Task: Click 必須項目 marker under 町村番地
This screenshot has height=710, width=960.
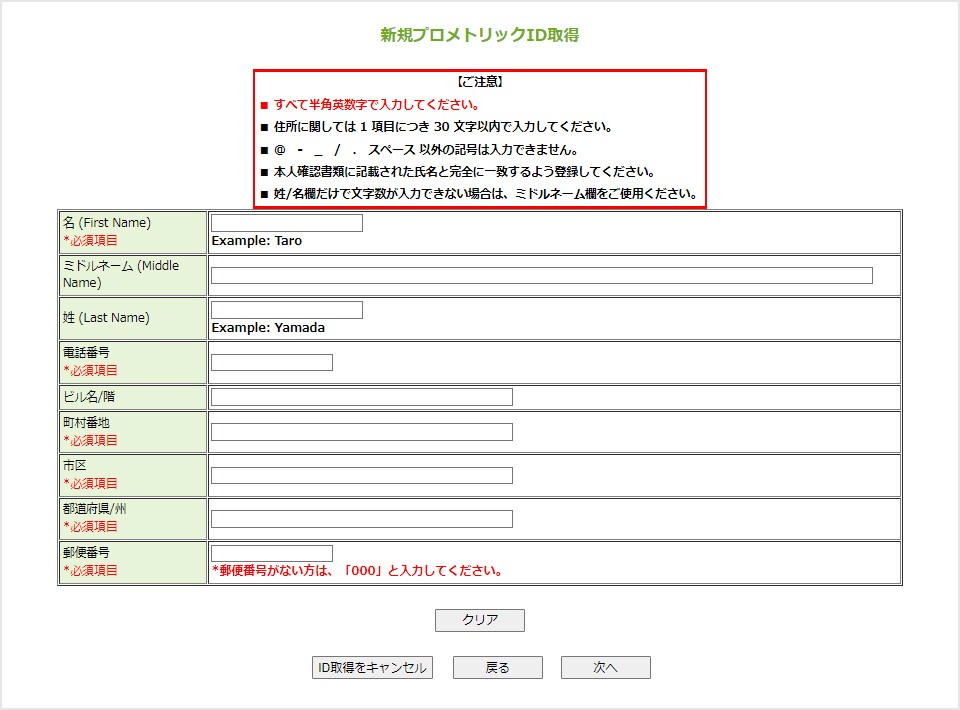Action: click(90, 440)
